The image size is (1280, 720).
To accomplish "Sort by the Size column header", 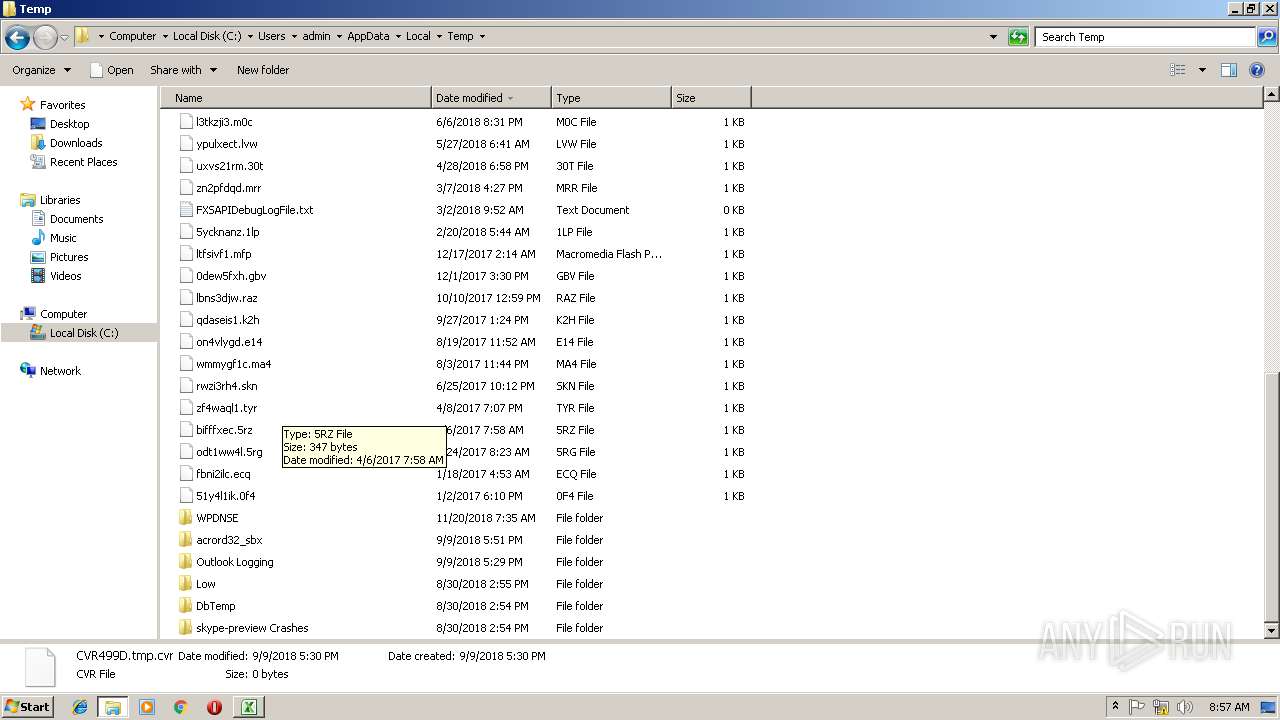I will click(x=711, y=98).
